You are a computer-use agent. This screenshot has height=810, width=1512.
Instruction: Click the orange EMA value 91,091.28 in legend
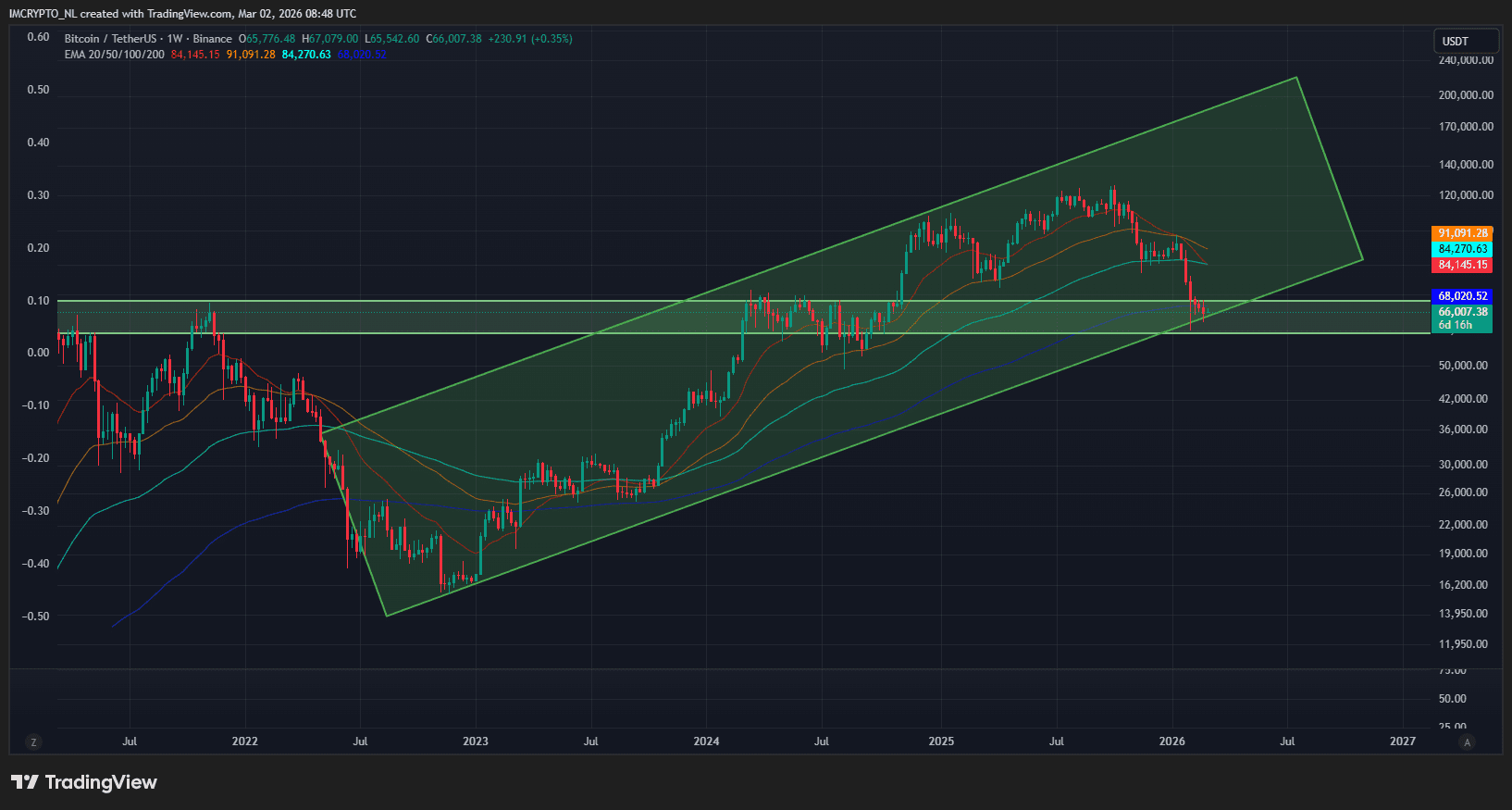point(251,55)
